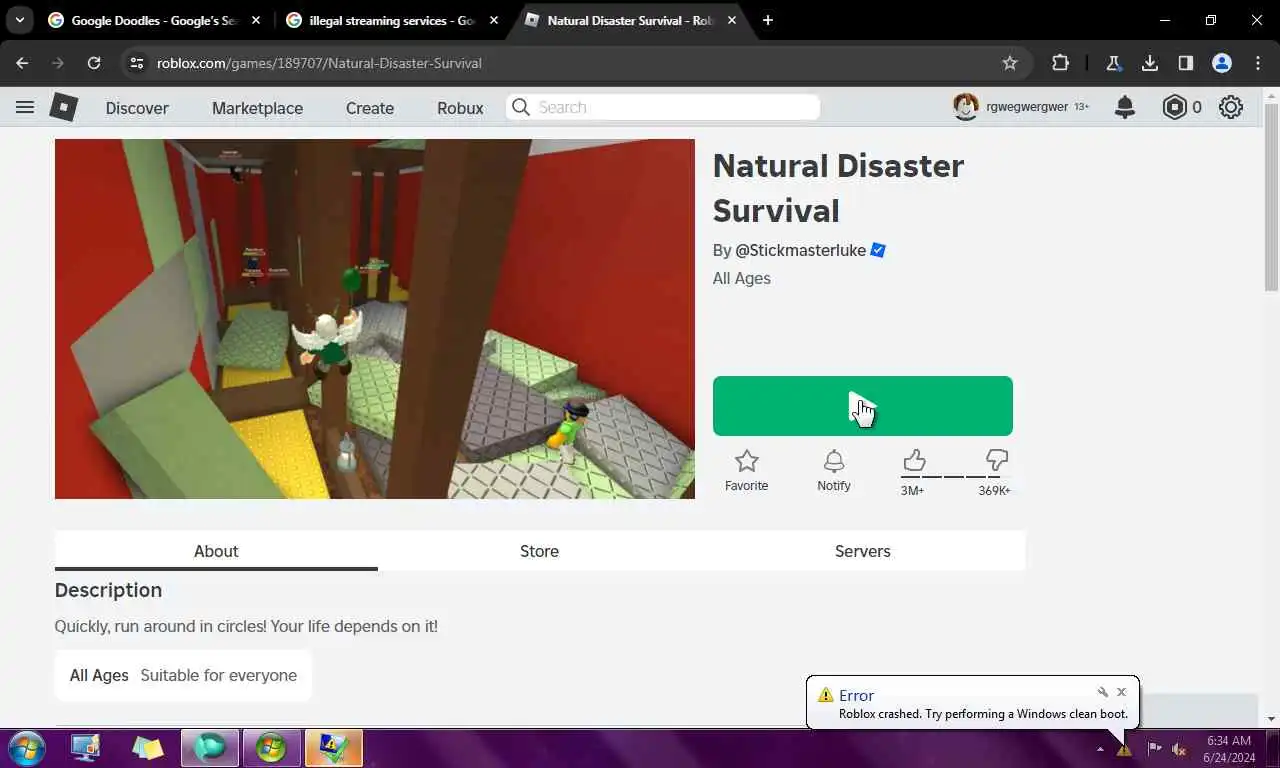
Task: Like the game with thumbs up
Action: tap(914, 460)
